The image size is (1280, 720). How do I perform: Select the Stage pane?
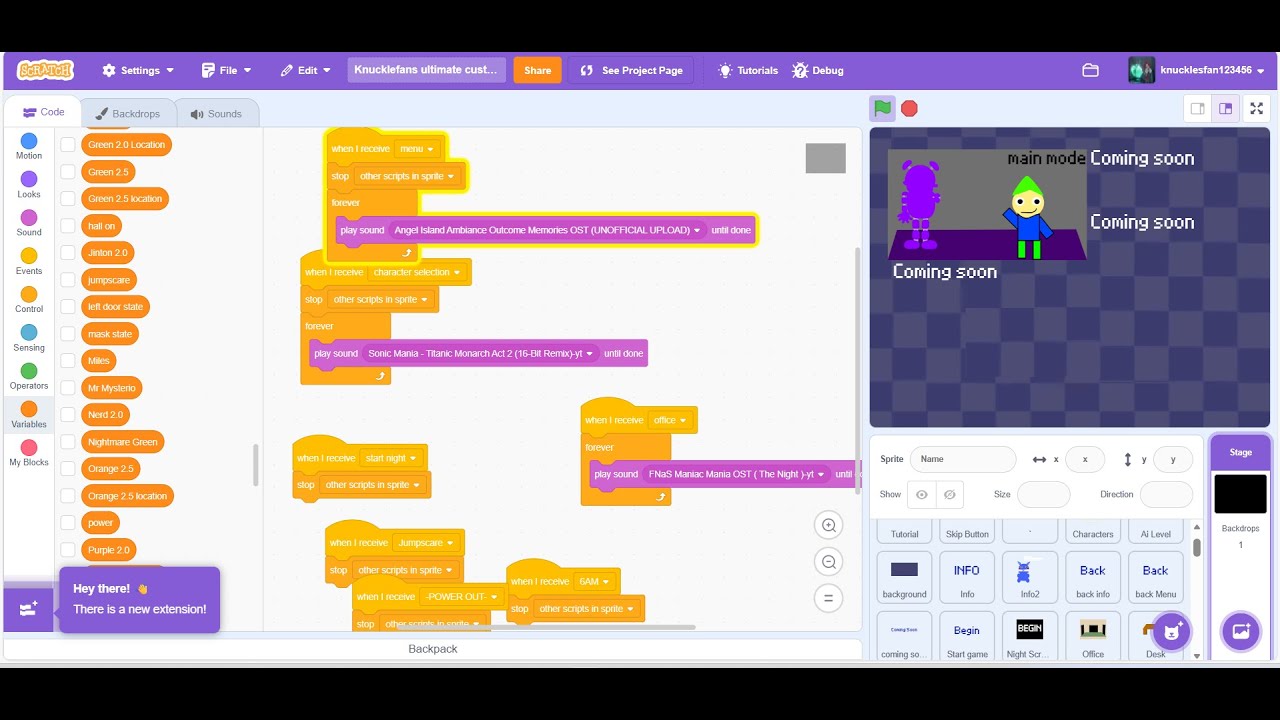point(1240,548)
